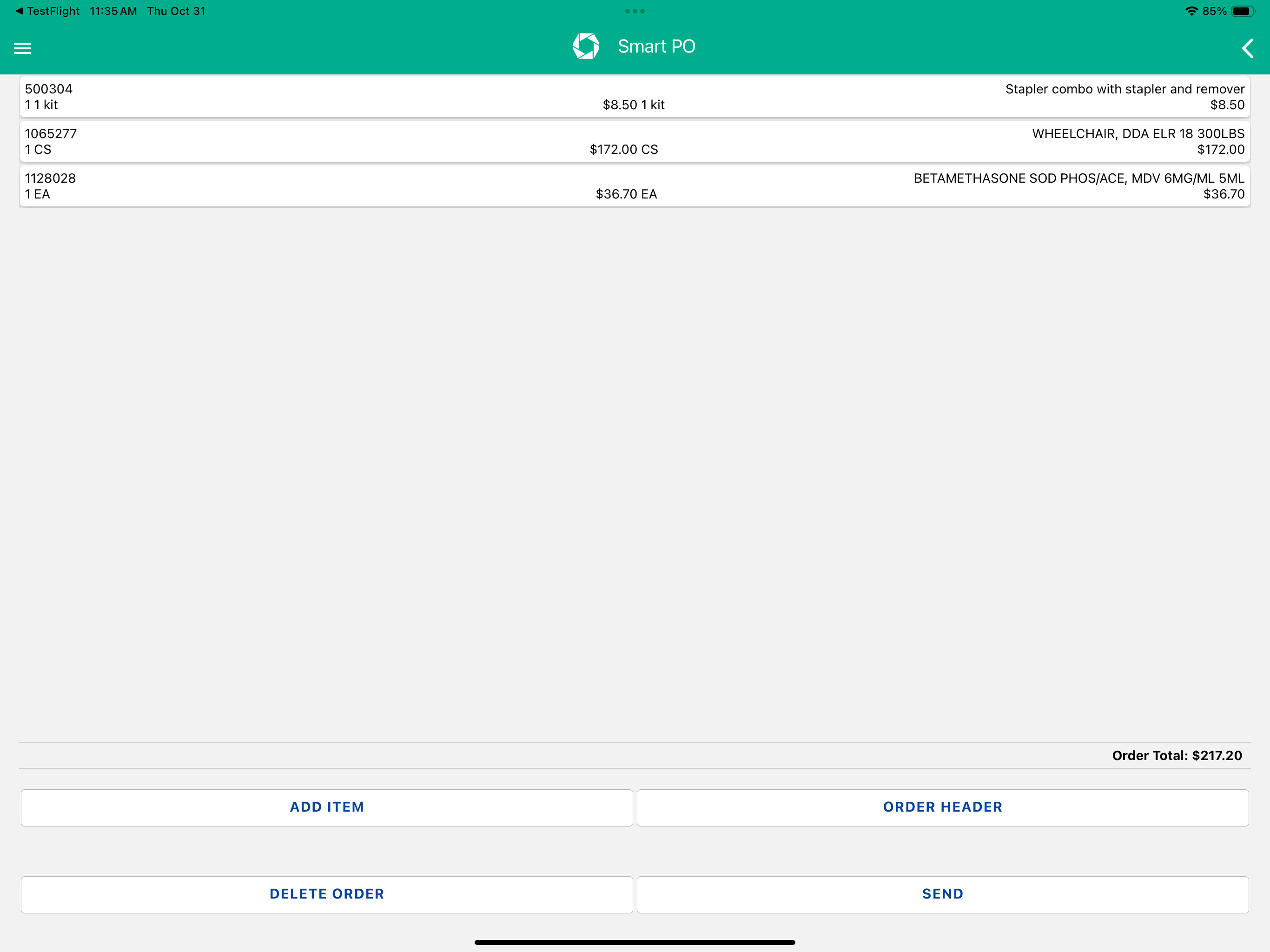Click the $172.00 CS unit price
Screen dimensions: 1270x952
[x=623, y=150]
